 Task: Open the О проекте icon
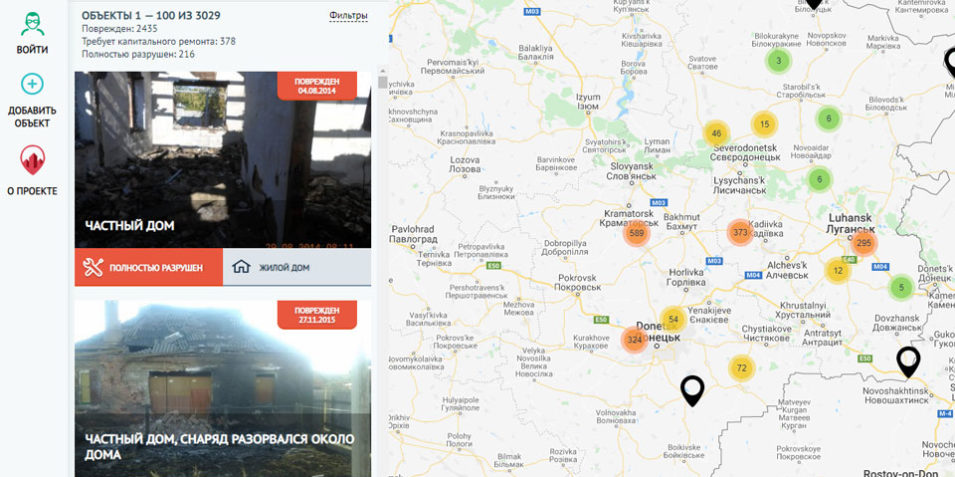tap(32, 160)
